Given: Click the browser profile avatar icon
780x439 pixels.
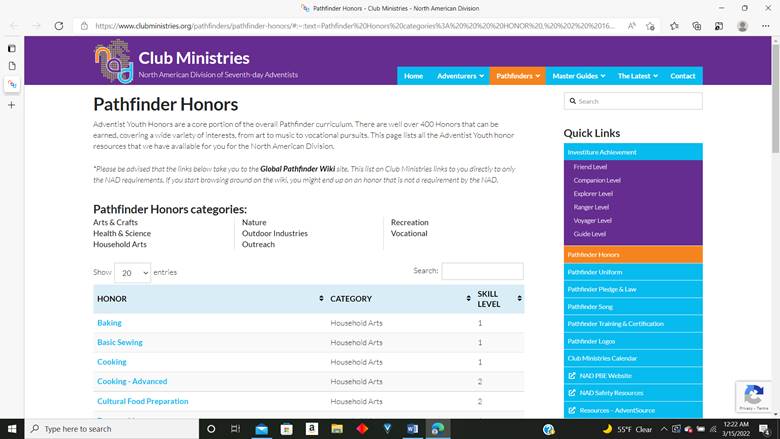Looking at the screenshot, I should [742, 26].
